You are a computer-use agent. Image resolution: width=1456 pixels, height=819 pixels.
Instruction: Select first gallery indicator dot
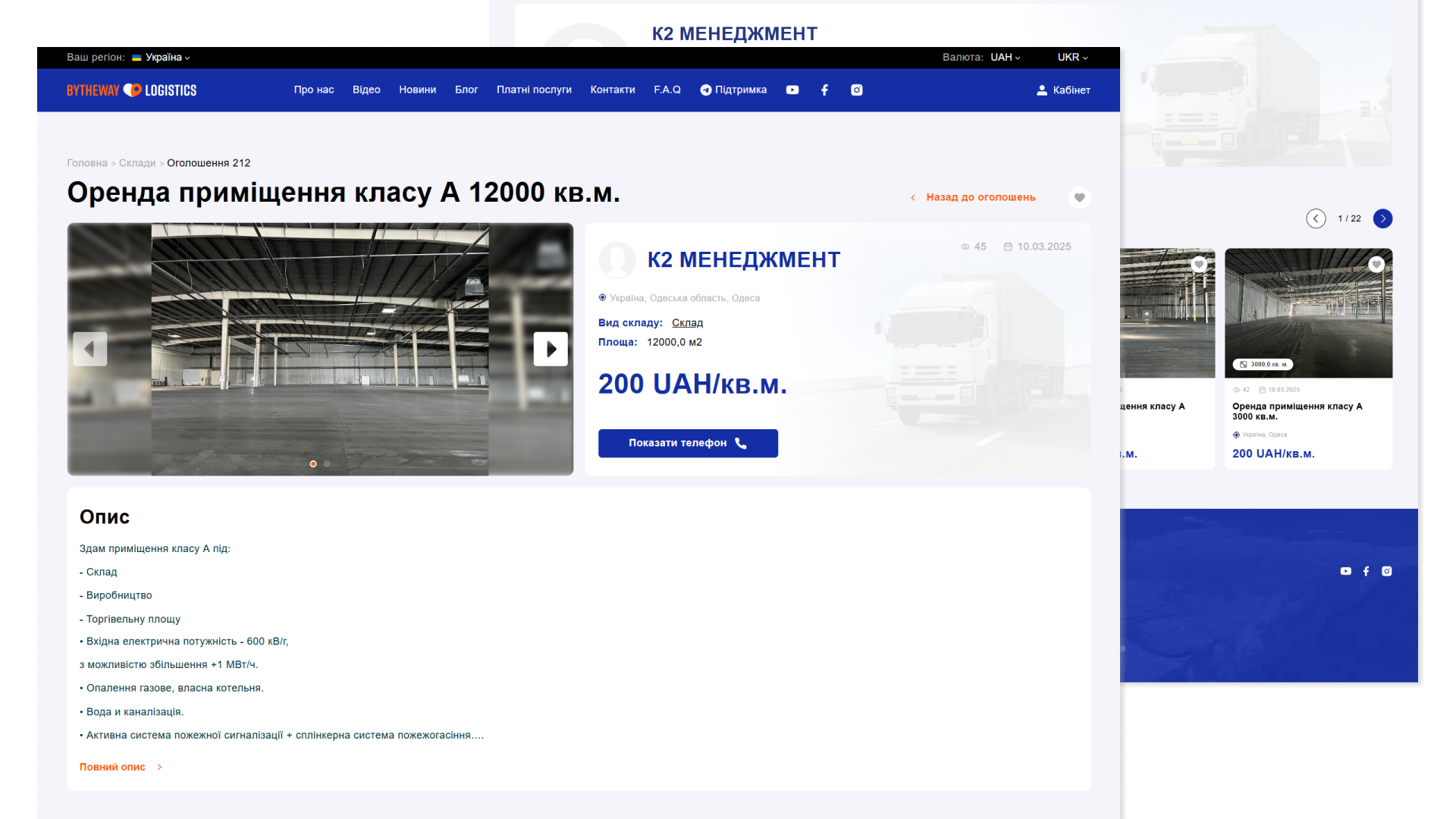point(313,464)
